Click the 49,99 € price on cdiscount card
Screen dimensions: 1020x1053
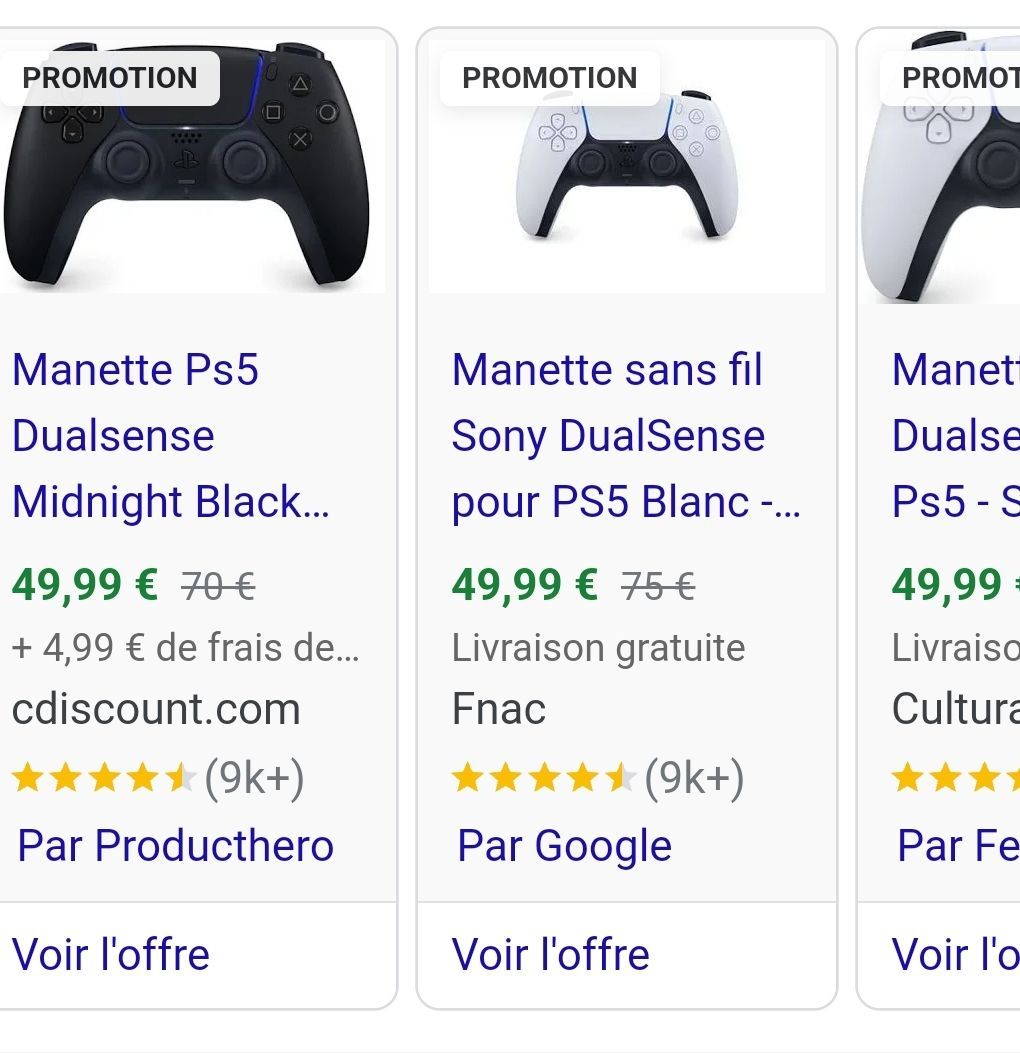(x=85, y=585)
